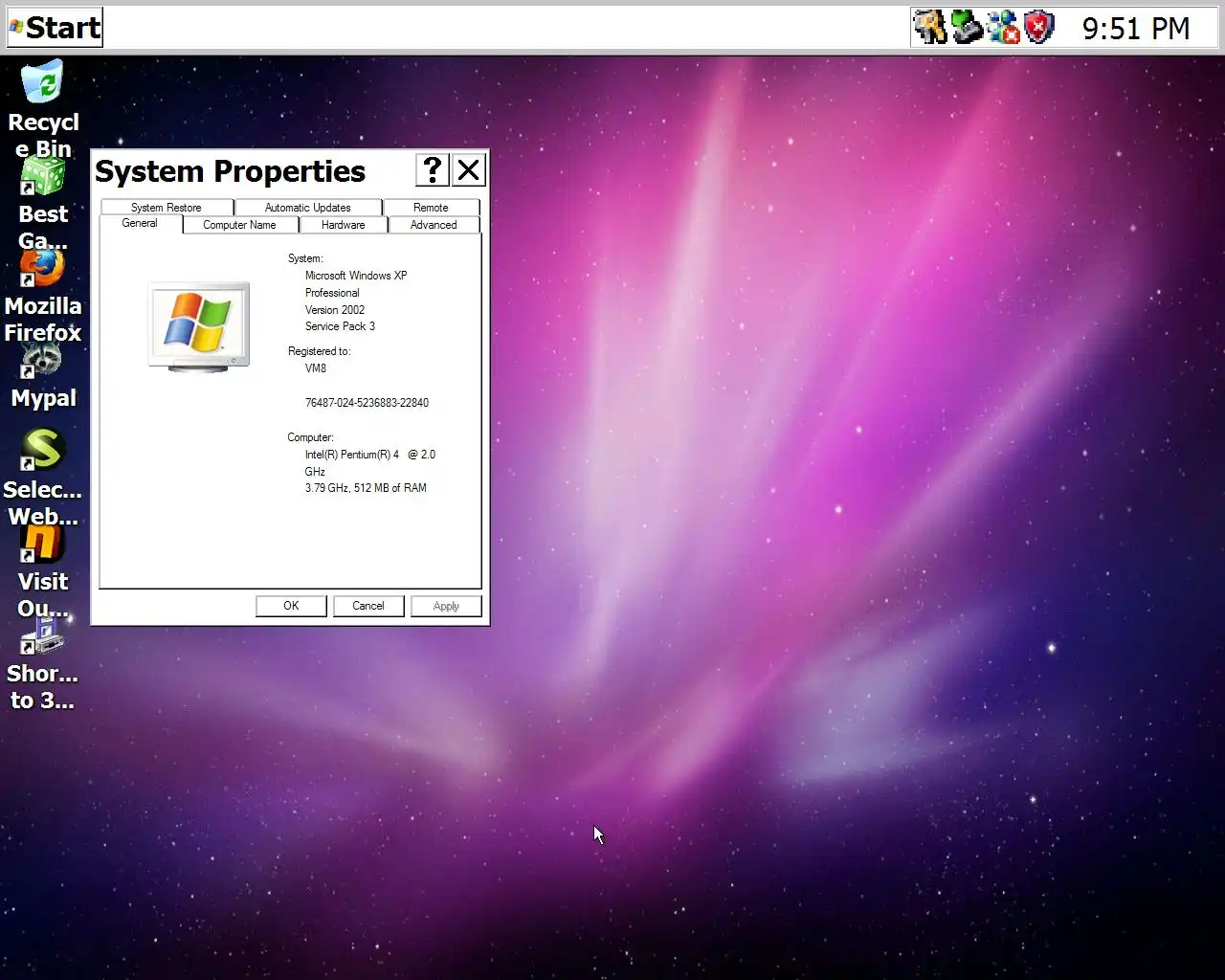Click the Windows Messenger tray icon
The image size is (1225, 980).
click(x=1003, y=28)
